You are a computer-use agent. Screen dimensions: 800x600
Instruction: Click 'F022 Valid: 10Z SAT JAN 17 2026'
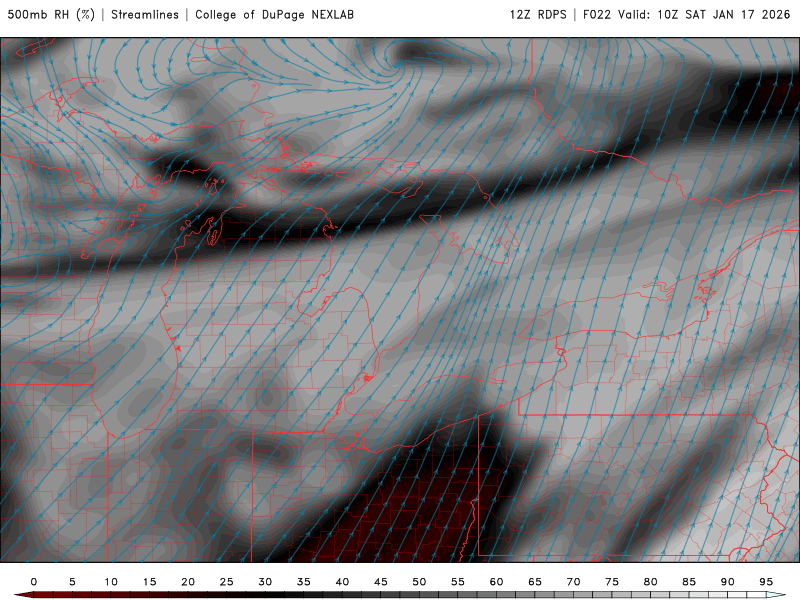click(687, 14)
